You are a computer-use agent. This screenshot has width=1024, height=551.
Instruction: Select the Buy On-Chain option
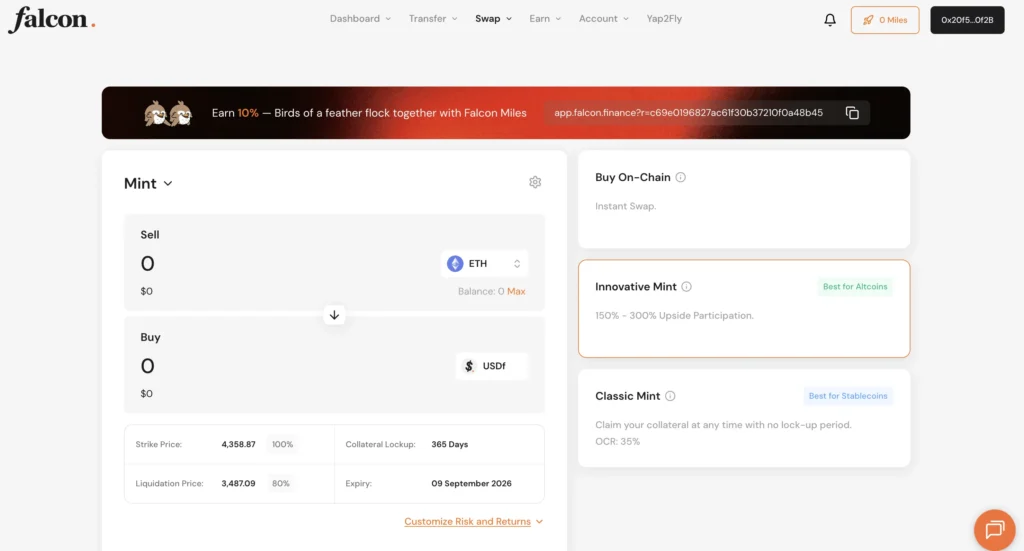(x=744, y=199)
